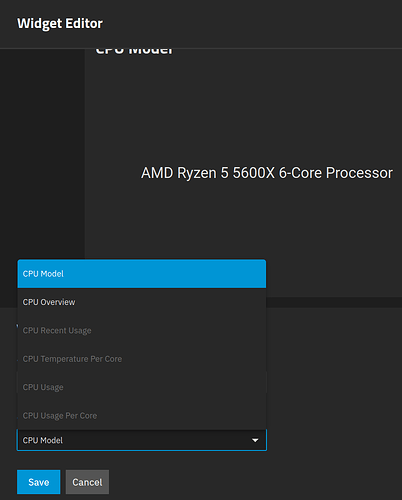Click the dropdown arrow in the CPU Model select
The height and width of the screenshot is (500, 402).
tap(255, 440)
